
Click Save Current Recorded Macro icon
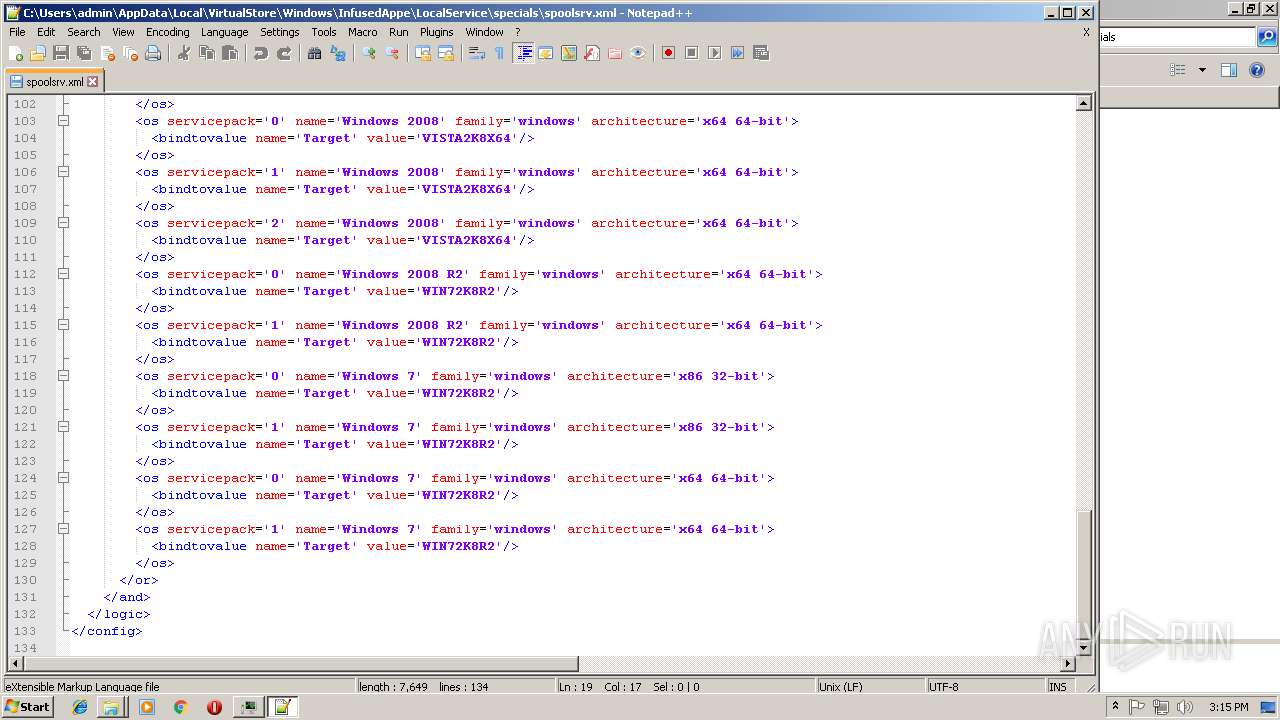click(760, 53)
